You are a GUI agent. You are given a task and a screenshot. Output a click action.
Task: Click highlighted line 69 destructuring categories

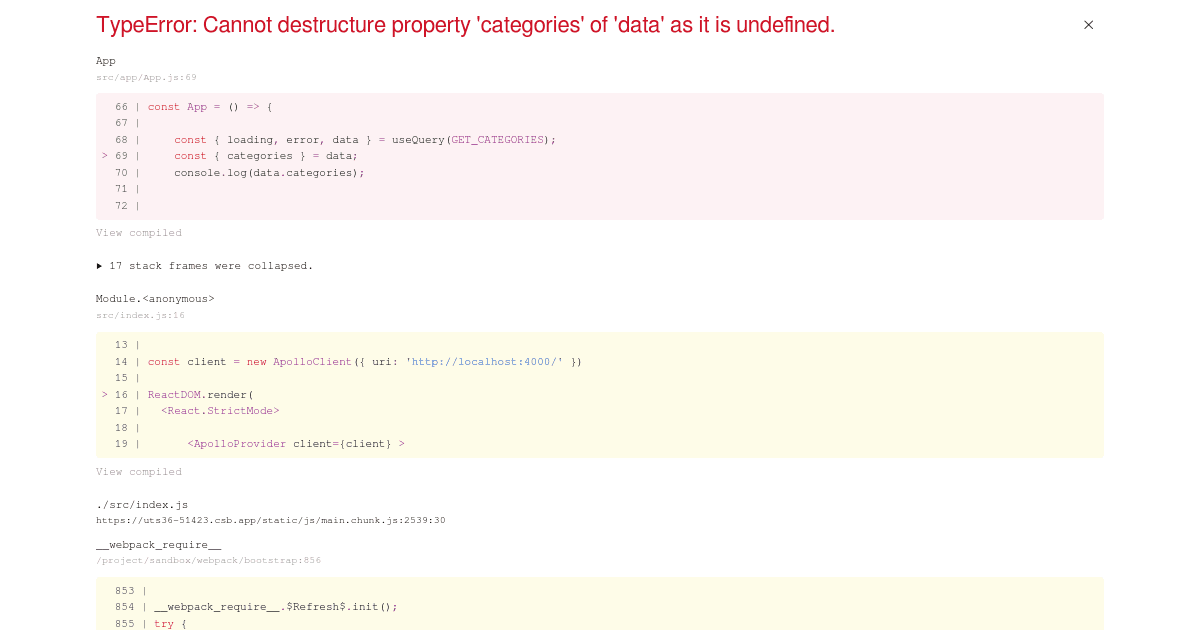pos(265,156)
